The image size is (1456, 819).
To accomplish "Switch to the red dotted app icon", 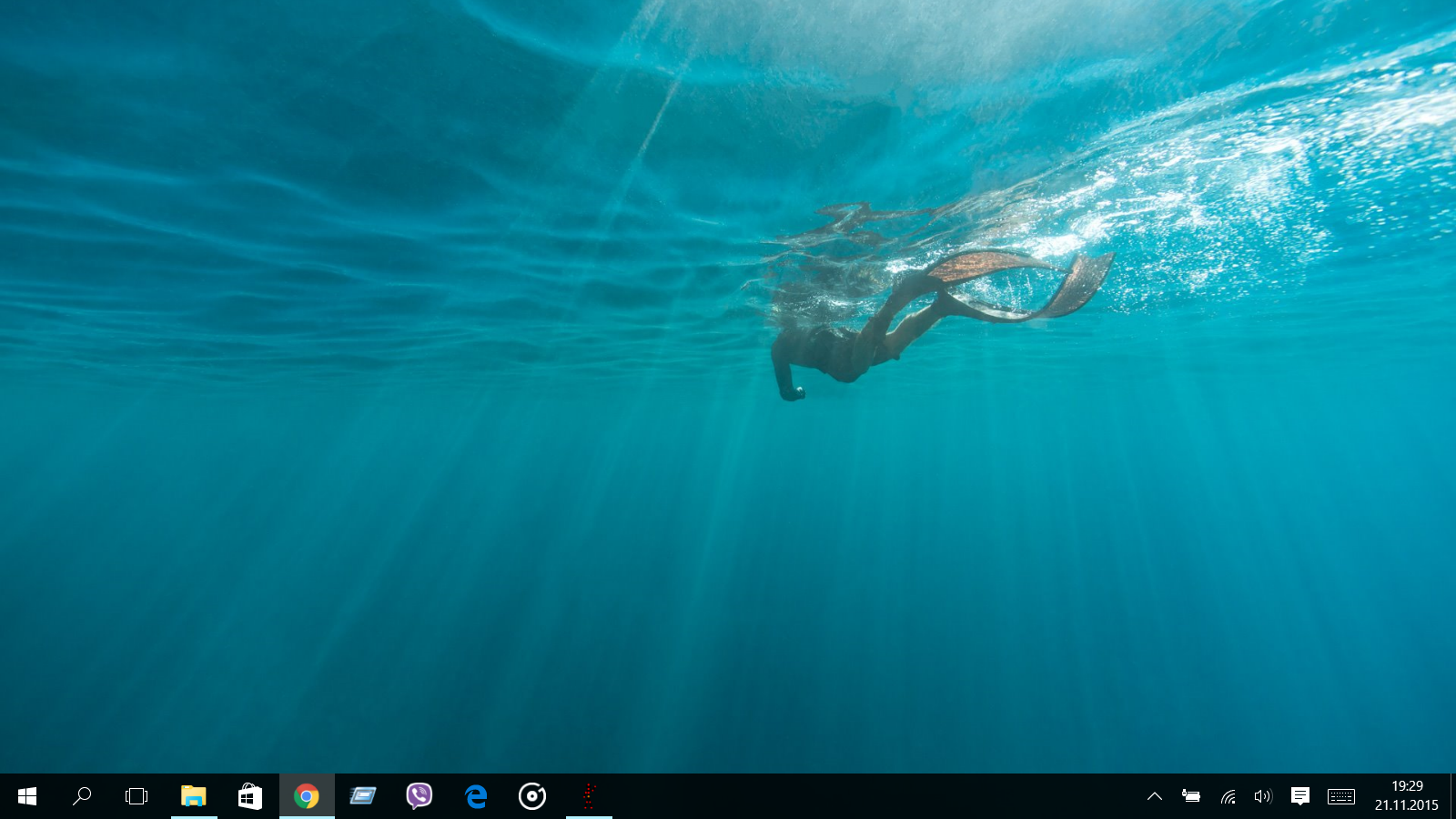I will click(589, 796).
